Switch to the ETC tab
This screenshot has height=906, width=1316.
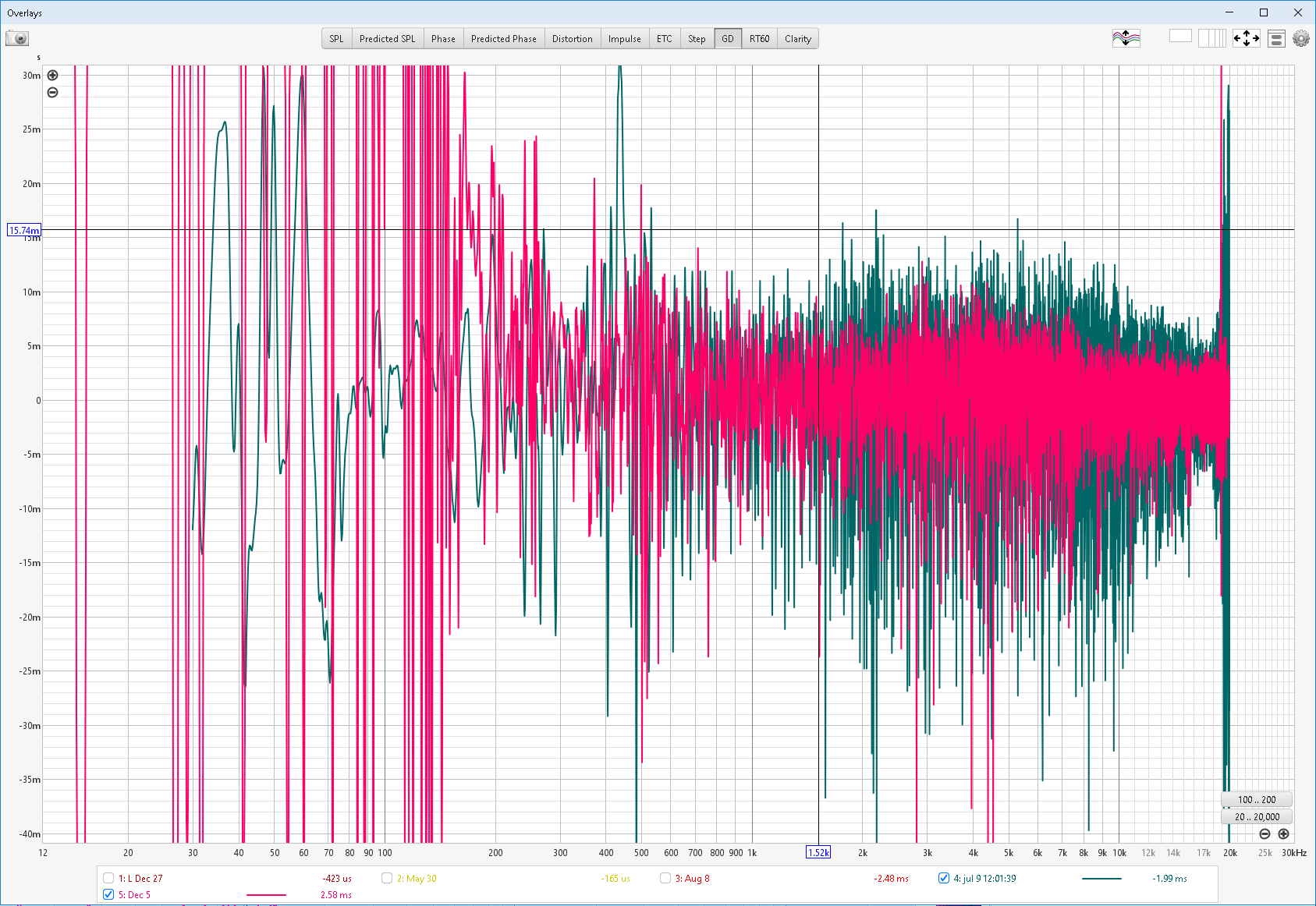click(665, 39)
